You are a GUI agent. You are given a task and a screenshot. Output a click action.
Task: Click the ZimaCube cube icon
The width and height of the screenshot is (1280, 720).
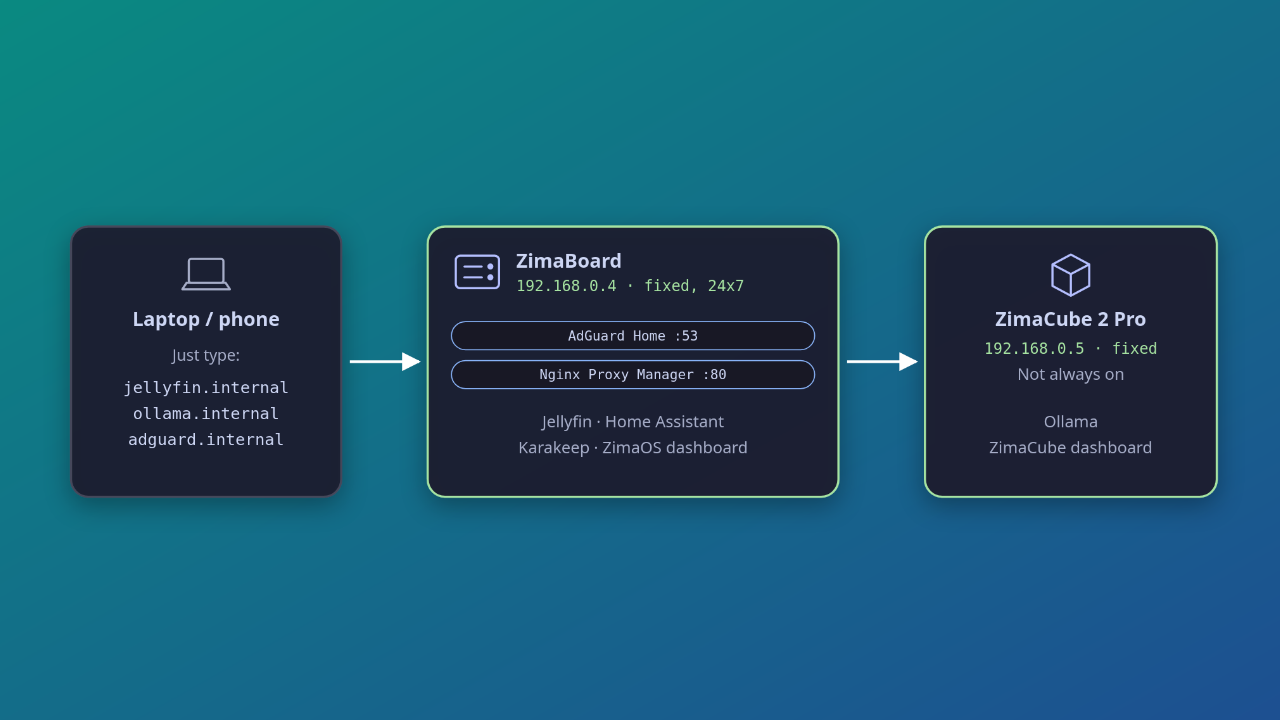click(1071, 275)
